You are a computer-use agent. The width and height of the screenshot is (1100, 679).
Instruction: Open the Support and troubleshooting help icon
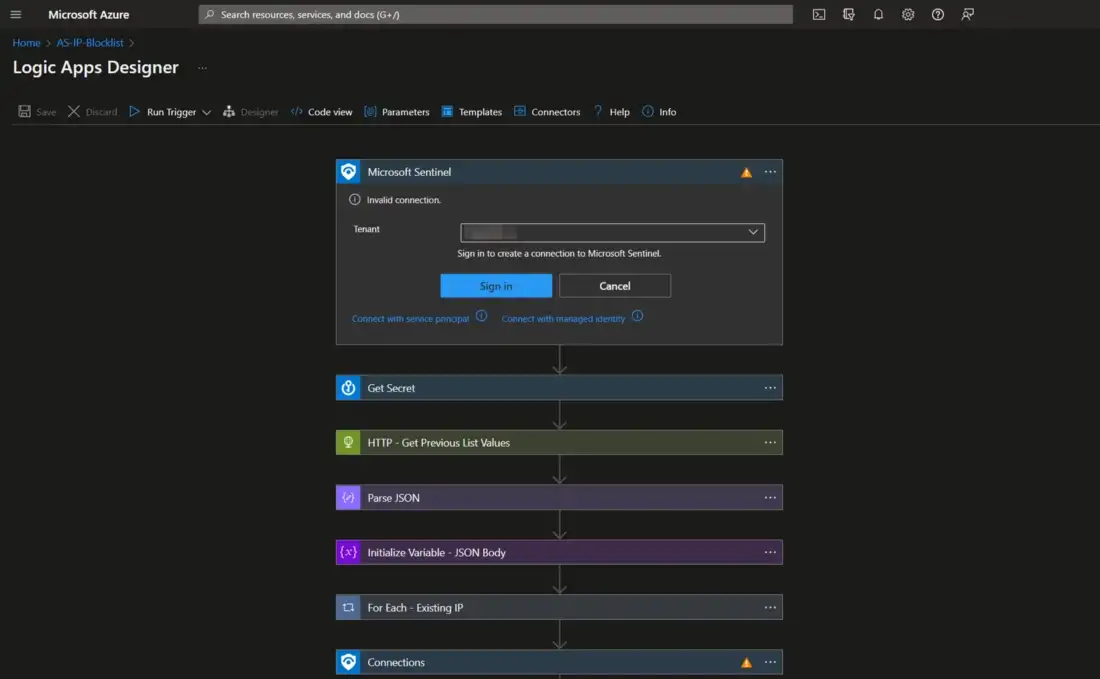[x=938, y=15]
